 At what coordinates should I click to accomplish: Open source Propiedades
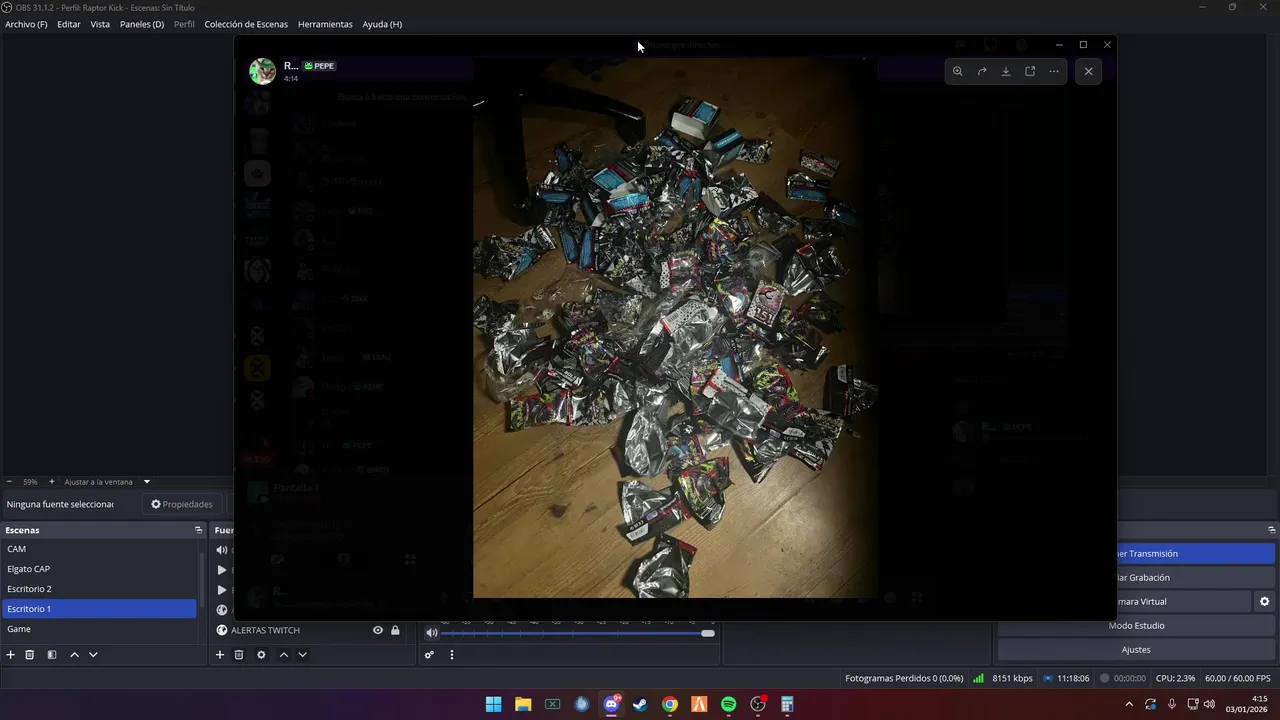[182, 504]
